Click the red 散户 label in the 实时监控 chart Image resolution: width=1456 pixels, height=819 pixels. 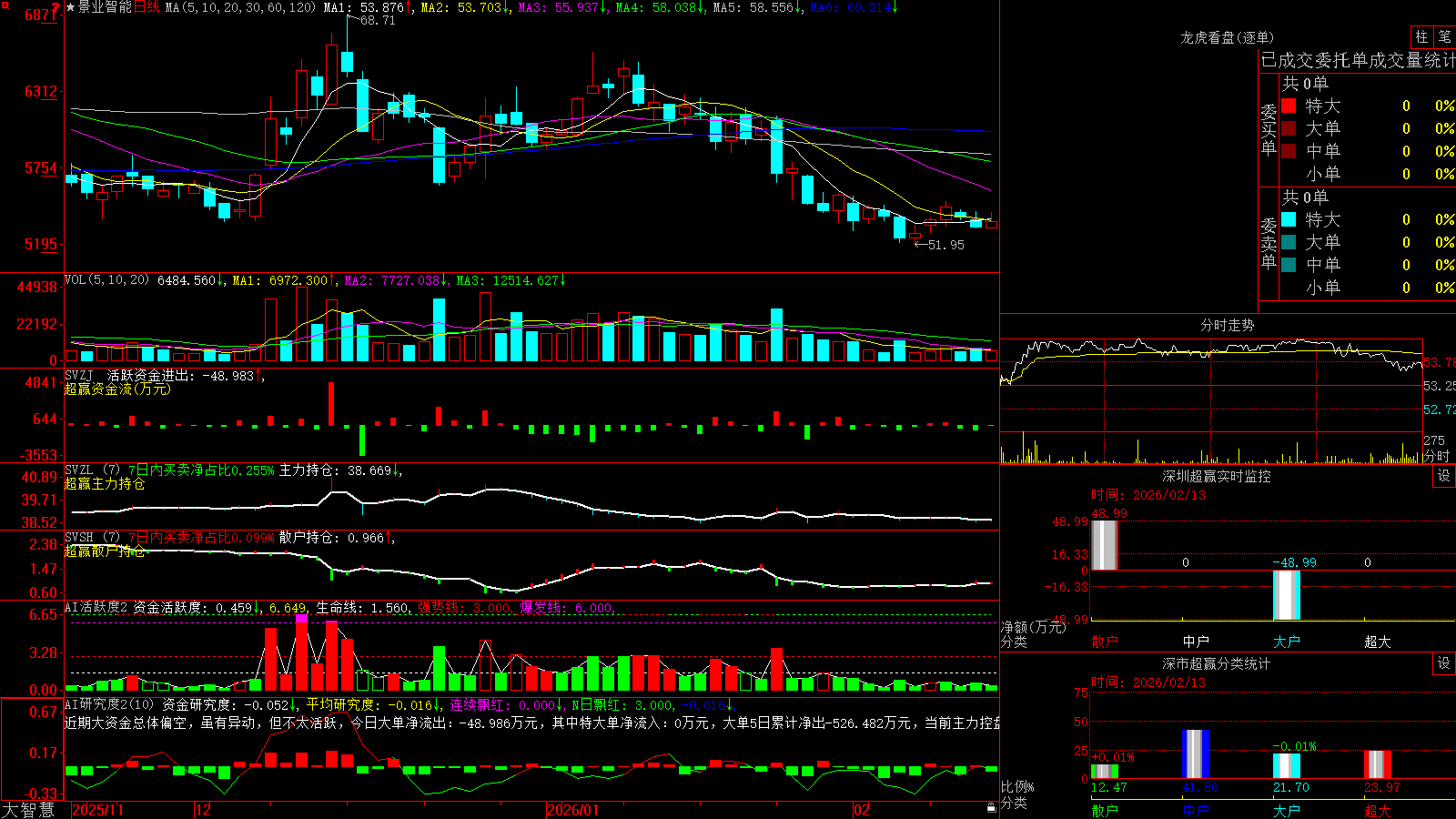1104,642
